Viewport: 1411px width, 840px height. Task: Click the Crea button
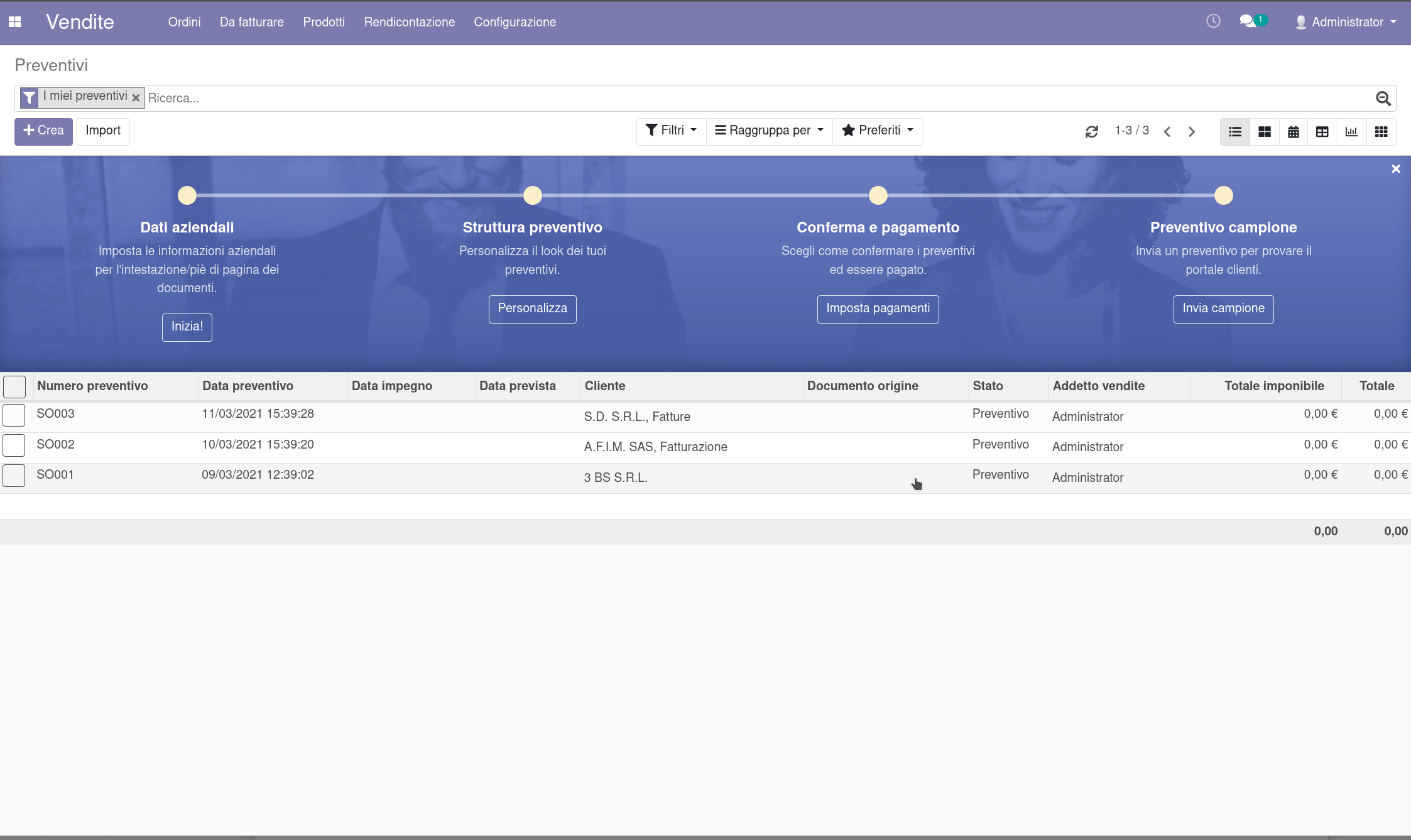43,131
